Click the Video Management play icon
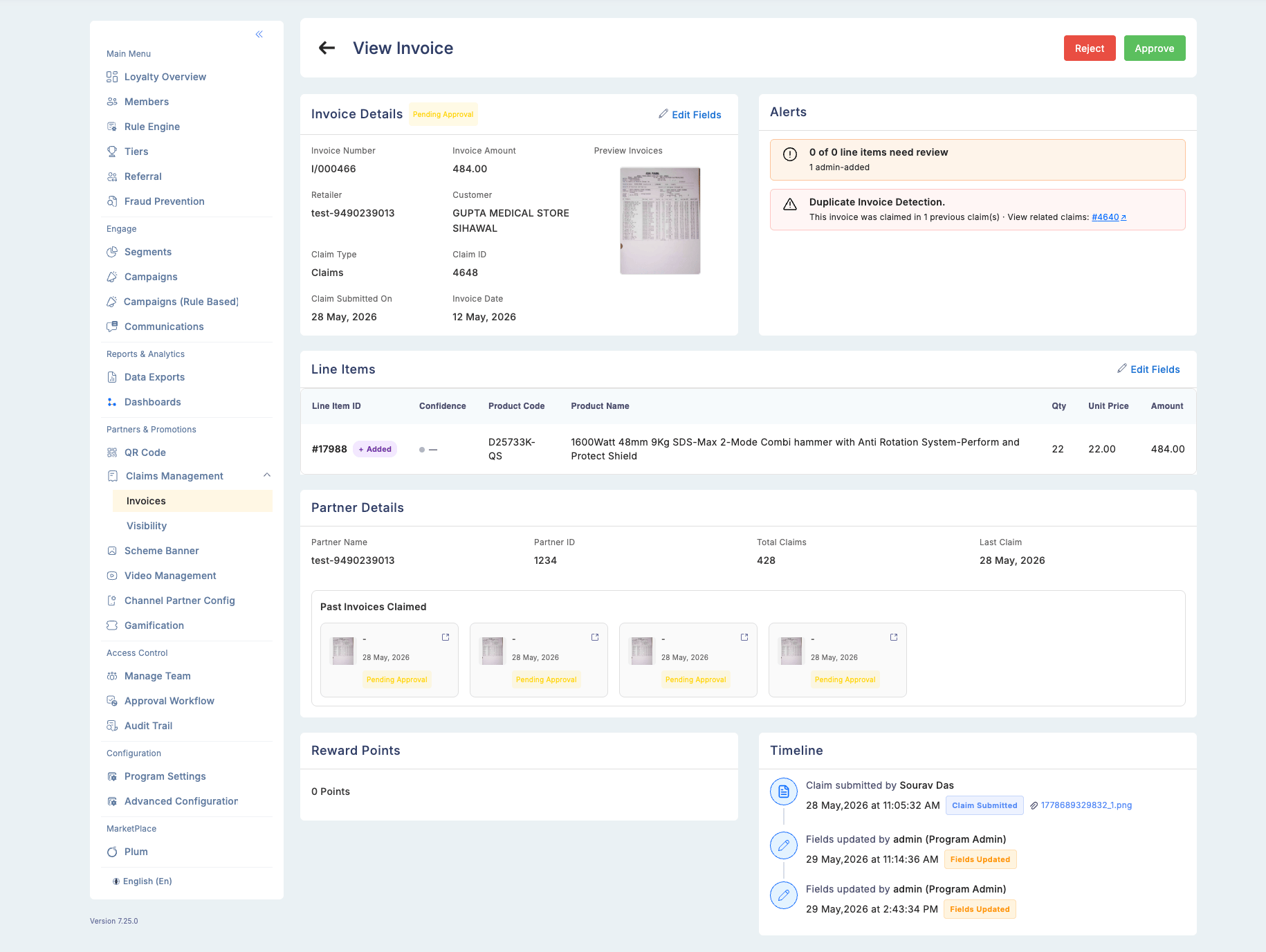This screenshot has width=1266, height=952. (112, 576)
